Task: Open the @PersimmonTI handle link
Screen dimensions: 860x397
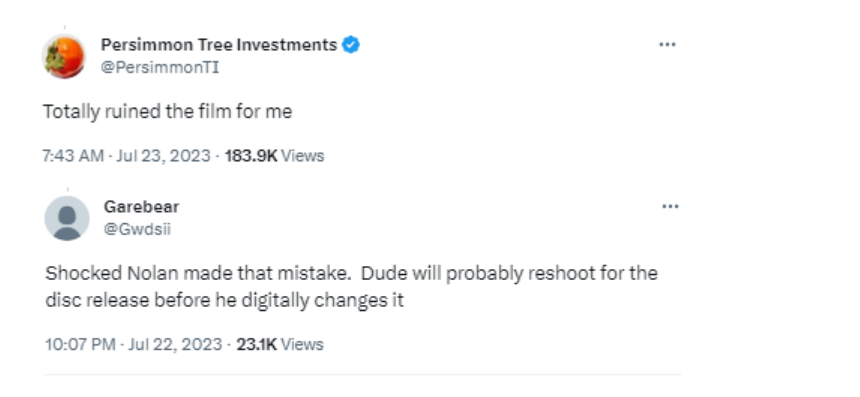Action: 160,68
